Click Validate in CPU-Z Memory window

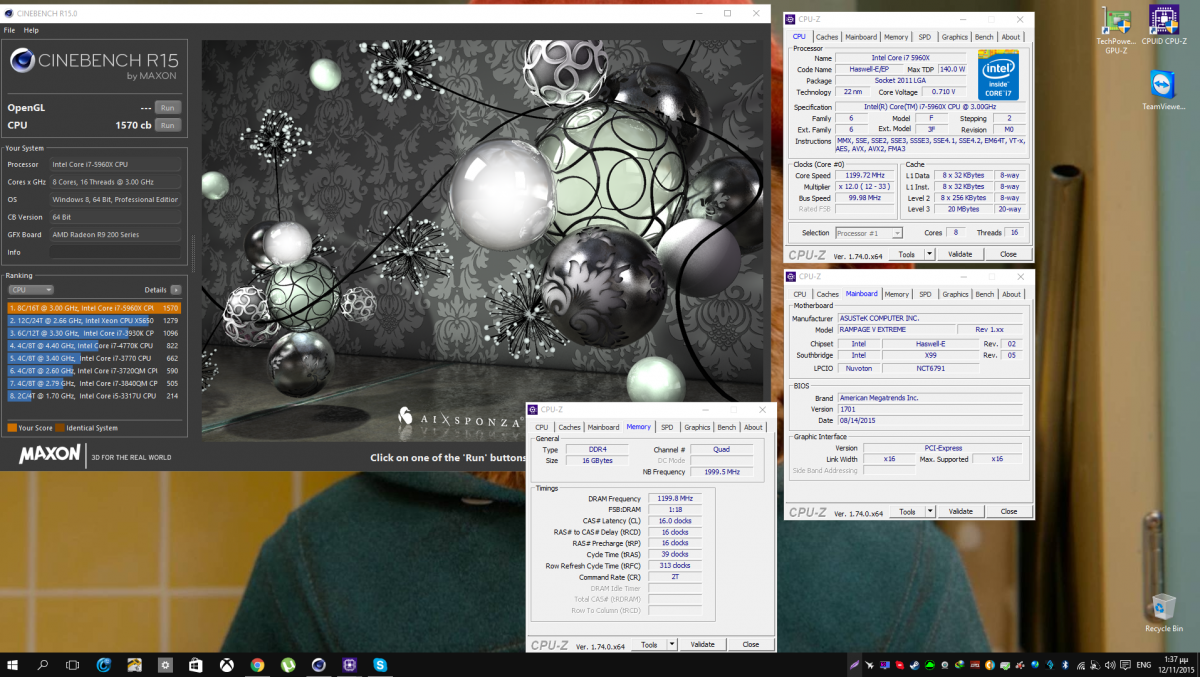coord(703,644)
